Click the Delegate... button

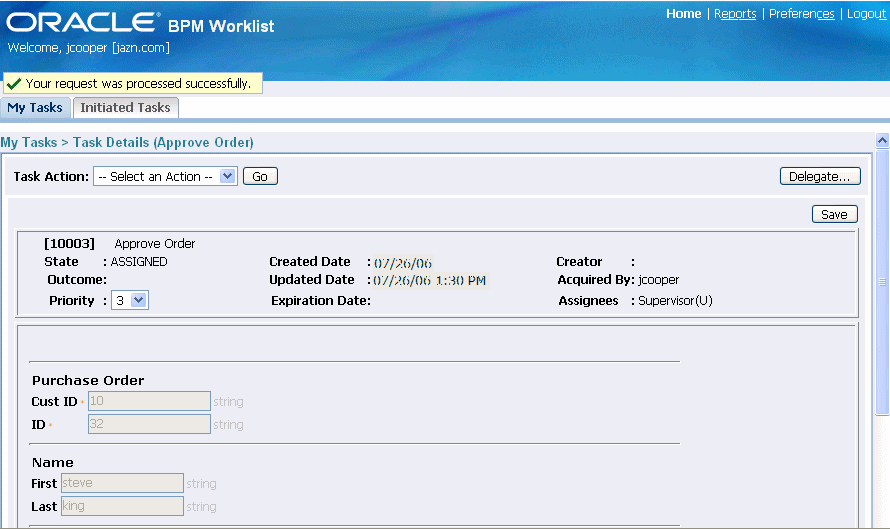click(820, 177)
